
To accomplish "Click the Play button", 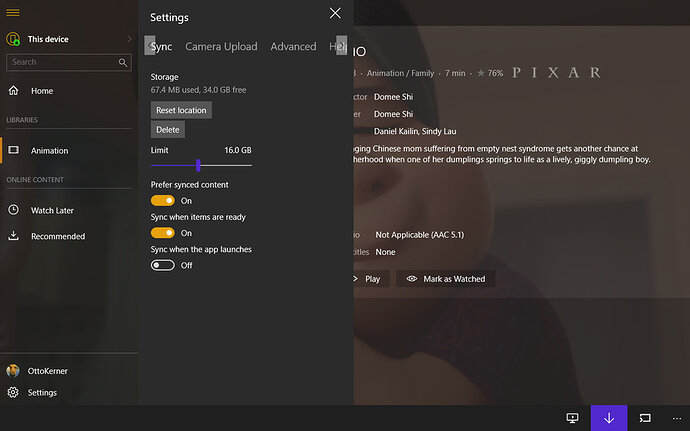I will tap(371, 279).
